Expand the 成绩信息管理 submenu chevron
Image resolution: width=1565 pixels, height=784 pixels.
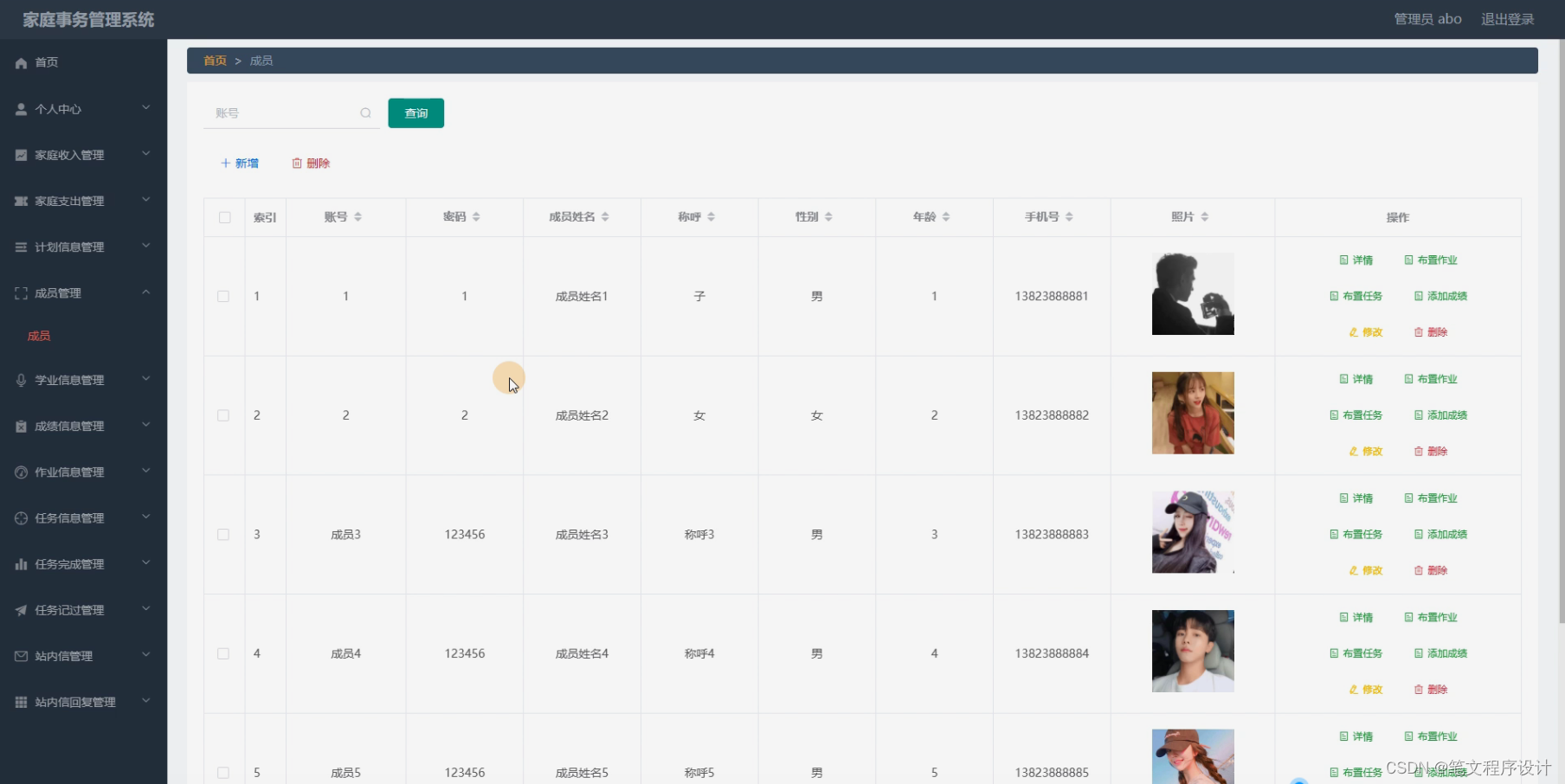coord(146,424)
